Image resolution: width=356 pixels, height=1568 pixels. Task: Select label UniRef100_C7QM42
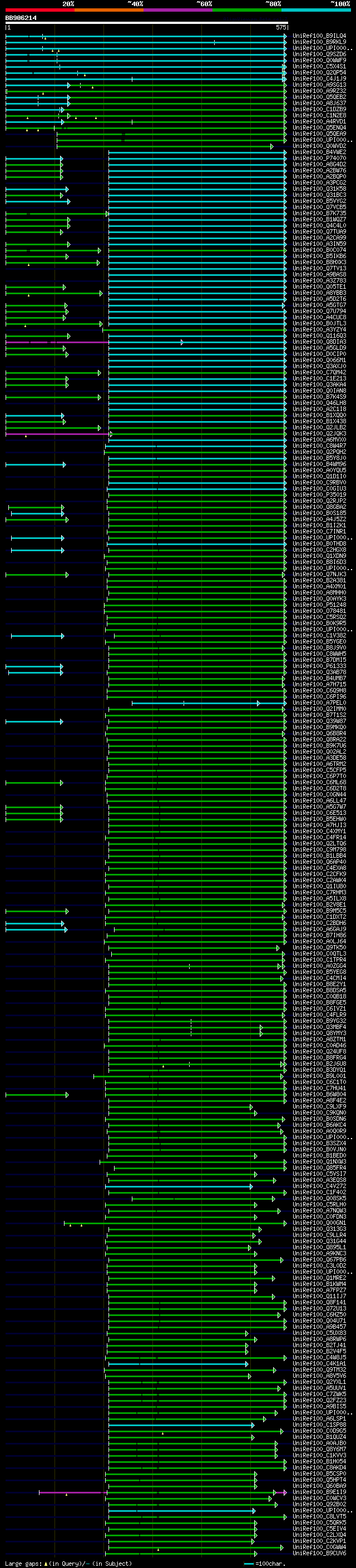click(319, 373)
